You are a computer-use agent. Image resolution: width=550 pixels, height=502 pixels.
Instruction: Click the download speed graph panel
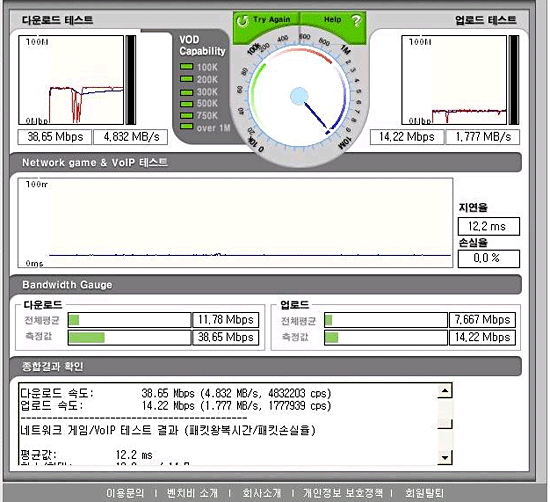(71, 80)
